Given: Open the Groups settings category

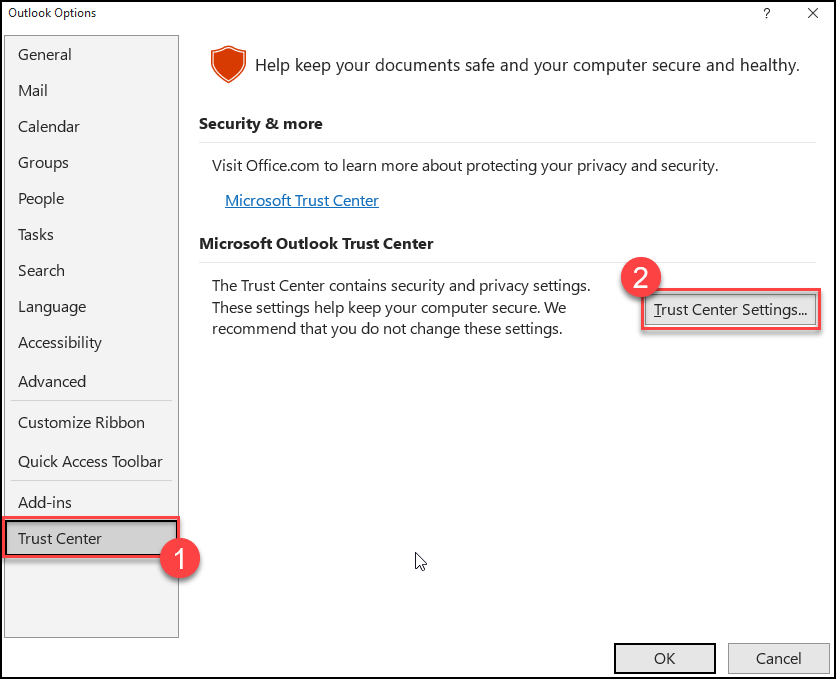Looking at the screenshot, I should [x=43, y=163].
